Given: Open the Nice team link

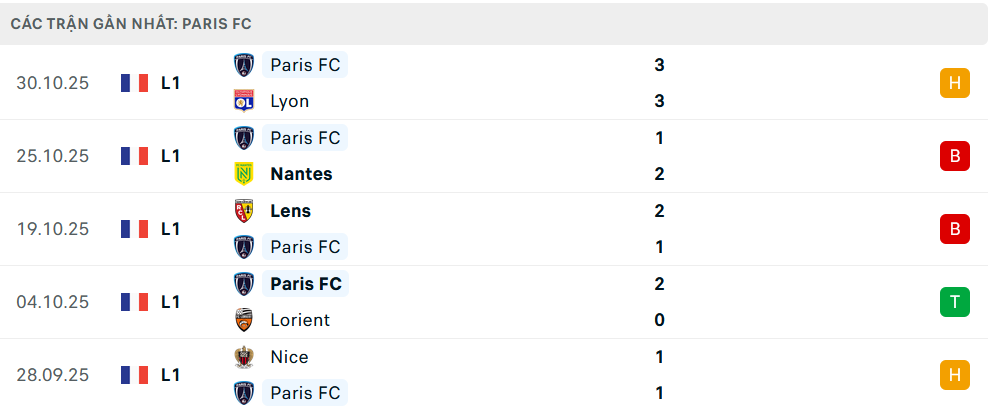Looking at the screenshot, I should (289, 357).
